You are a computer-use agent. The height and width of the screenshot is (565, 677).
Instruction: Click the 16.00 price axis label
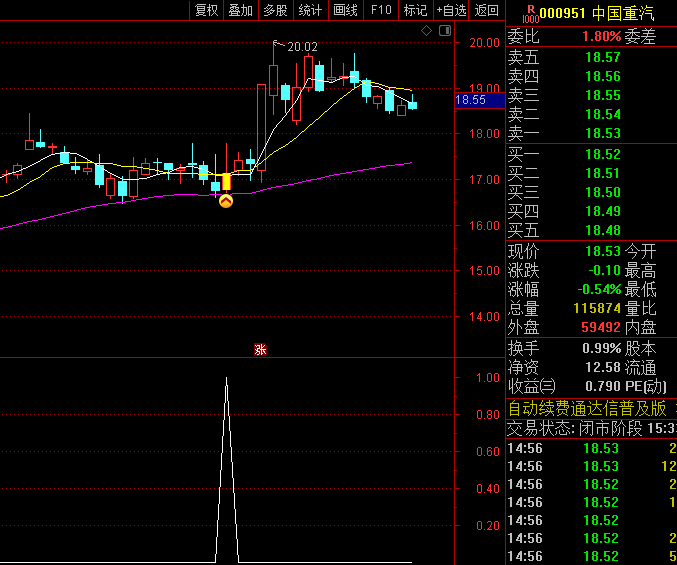point(484,225)
